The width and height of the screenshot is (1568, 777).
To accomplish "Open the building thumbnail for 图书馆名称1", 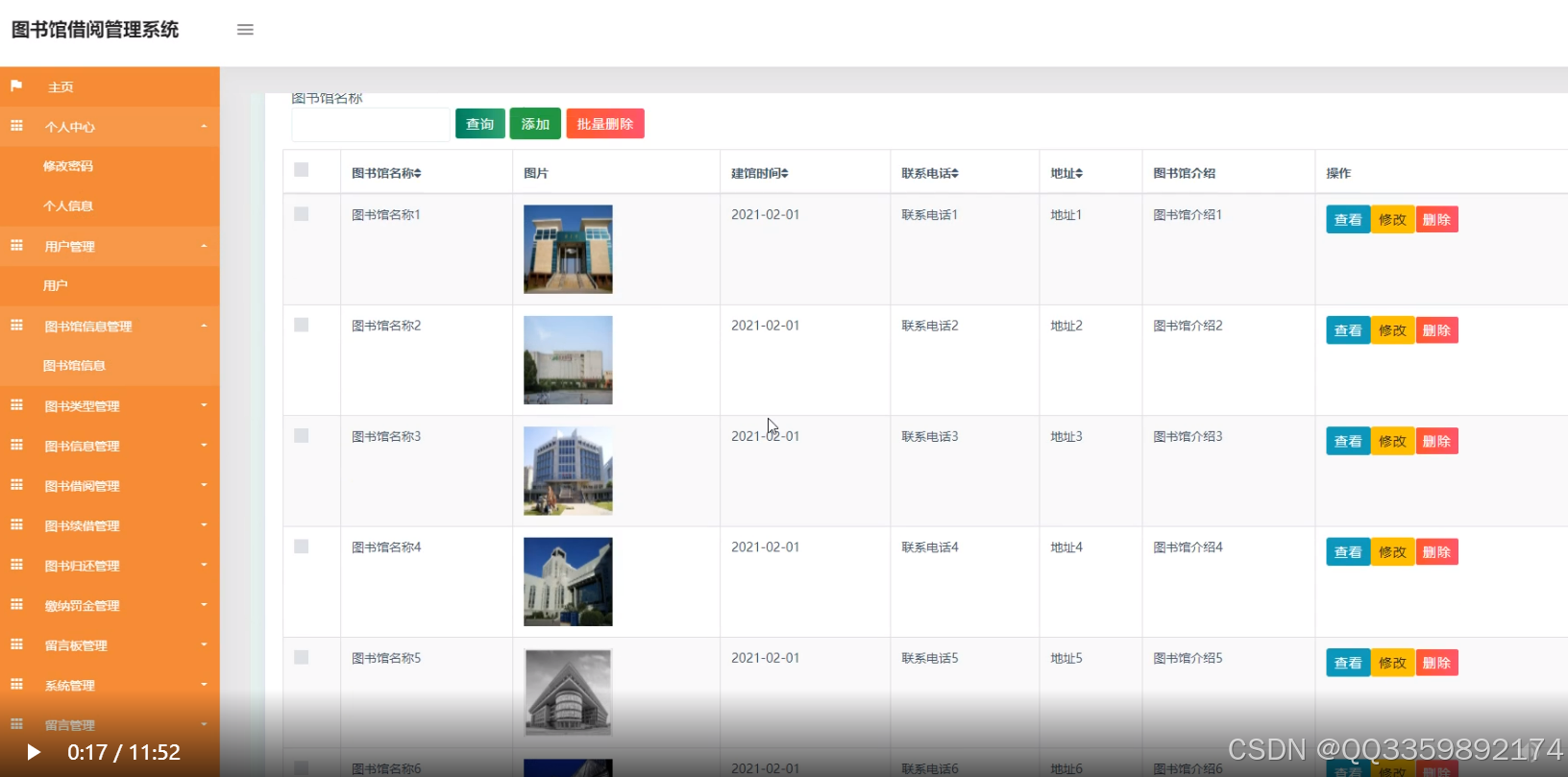I will (x=568, y=249).
